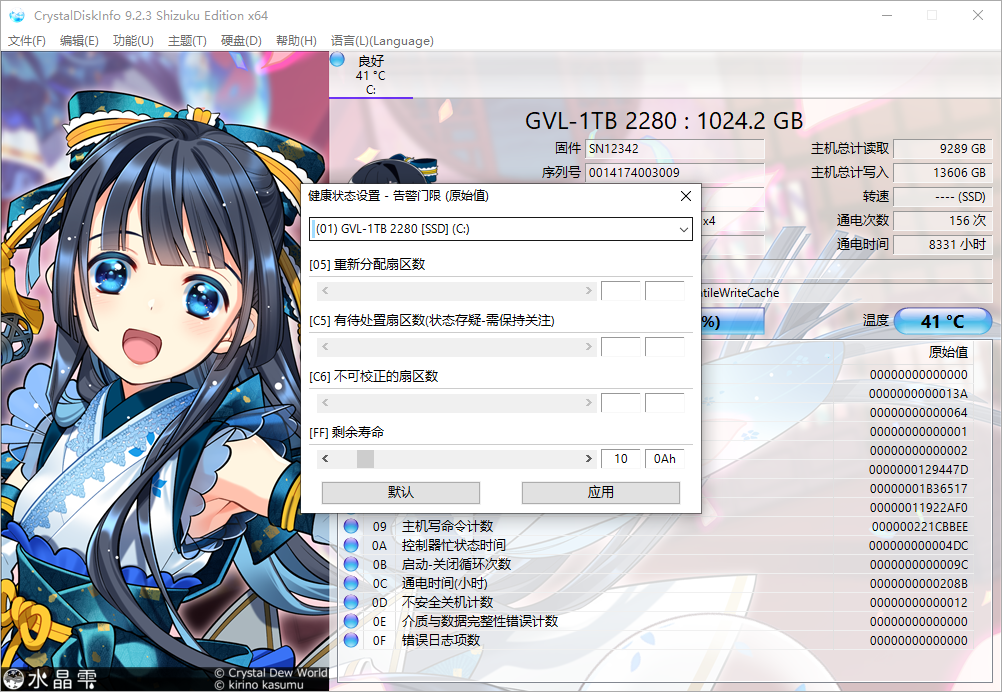Screen dimensions: 1002x692
Task: Open the 编辑(E) menu
Action: click(x=79, y=41)
